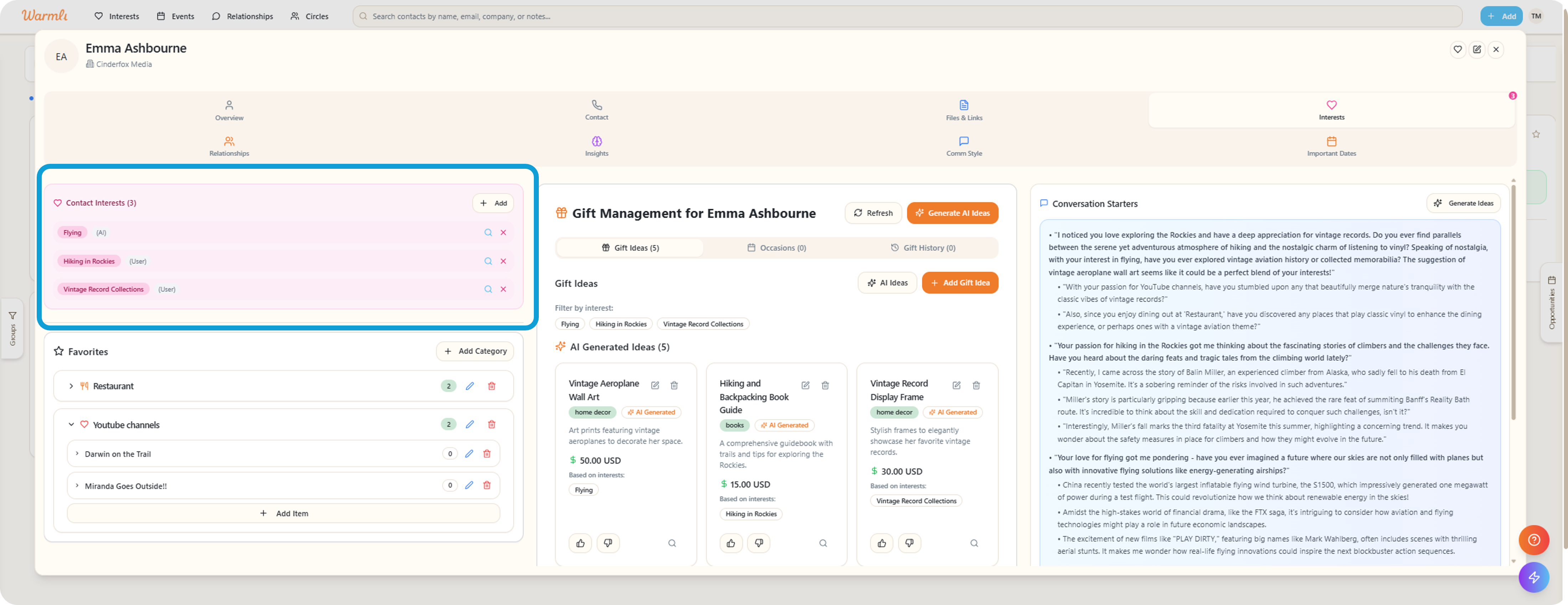Delete the Vintage Record Display Frame idea
This screenshot has width=1568, height=605.
[x=976, y=385]
